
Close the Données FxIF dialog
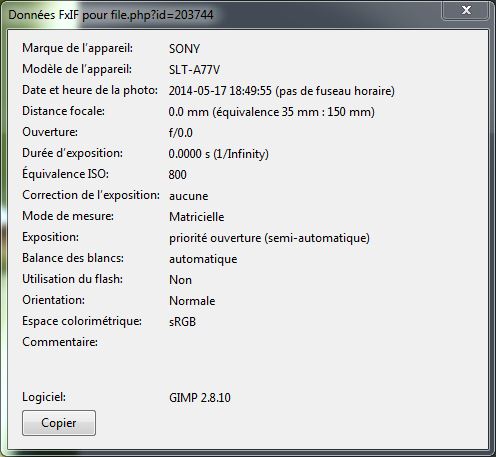[466, 10]
